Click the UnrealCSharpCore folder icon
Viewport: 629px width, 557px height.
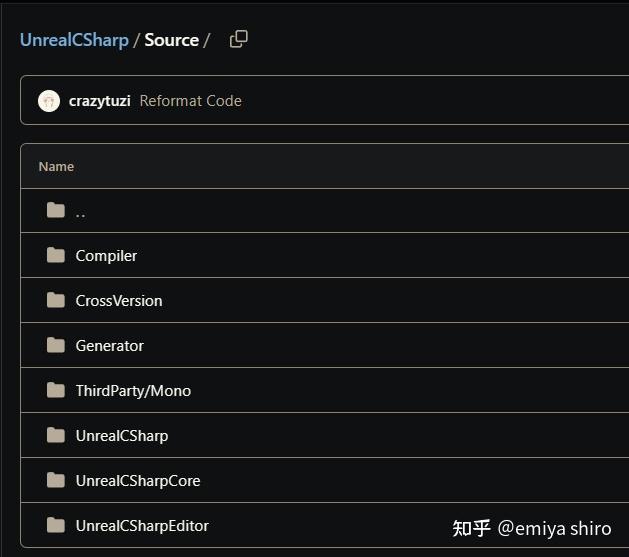[56, 480]
